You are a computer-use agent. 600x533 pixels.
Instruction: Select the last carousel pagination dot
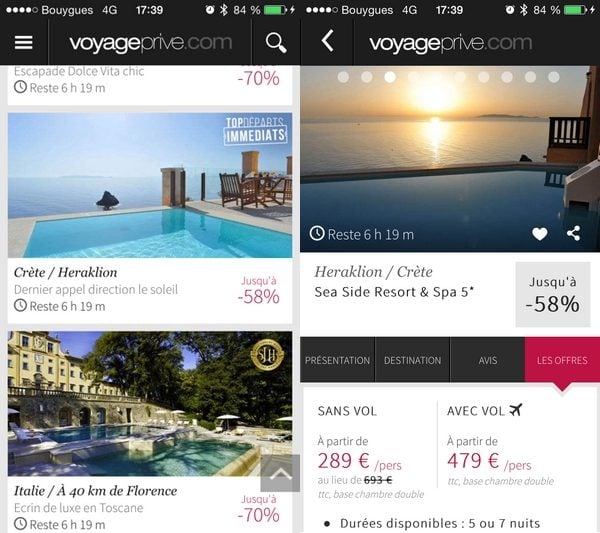point(554,77)
